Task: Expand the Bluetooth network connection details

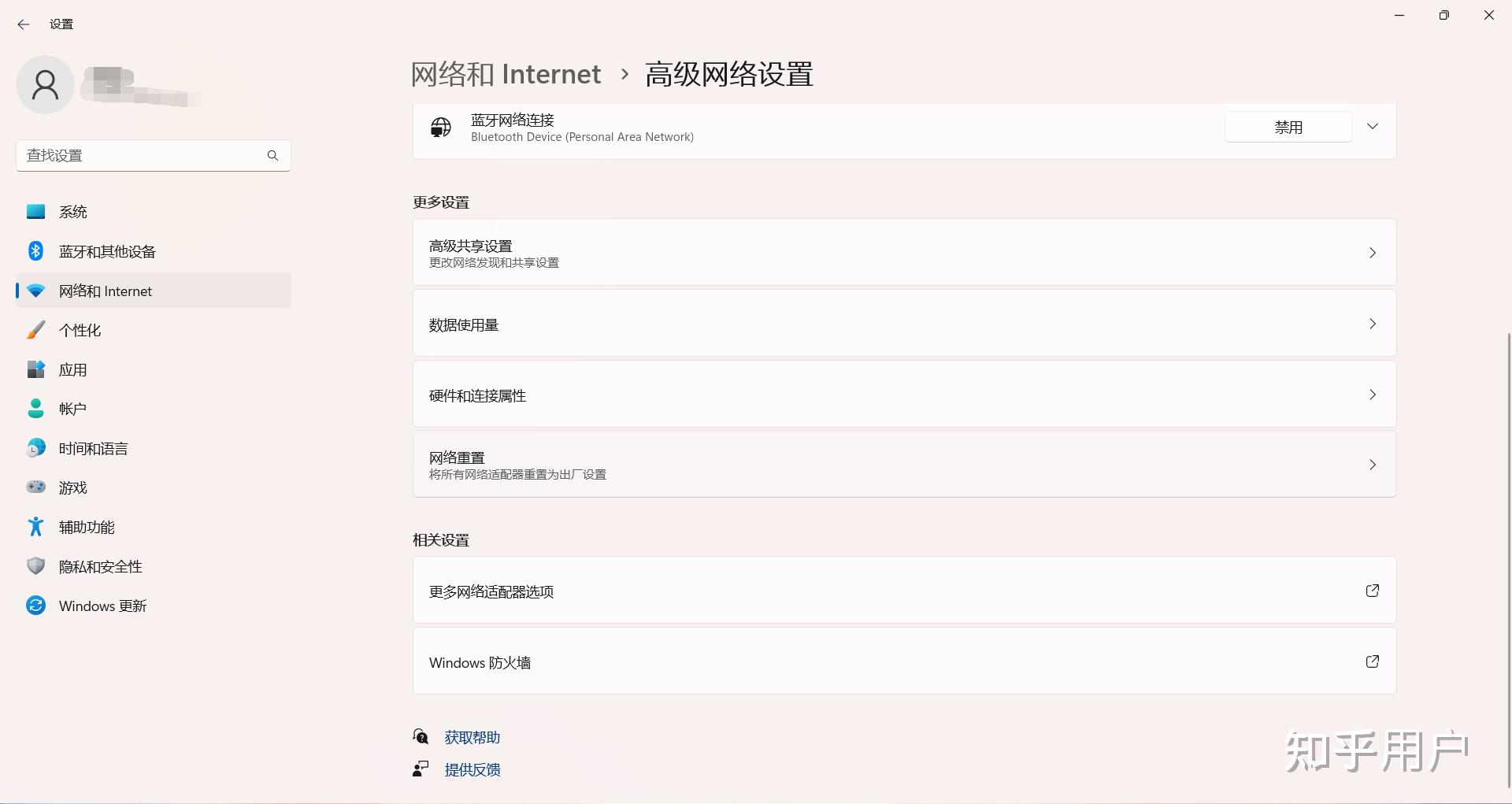Action: pyautogui.click(x=1373, y=127)
